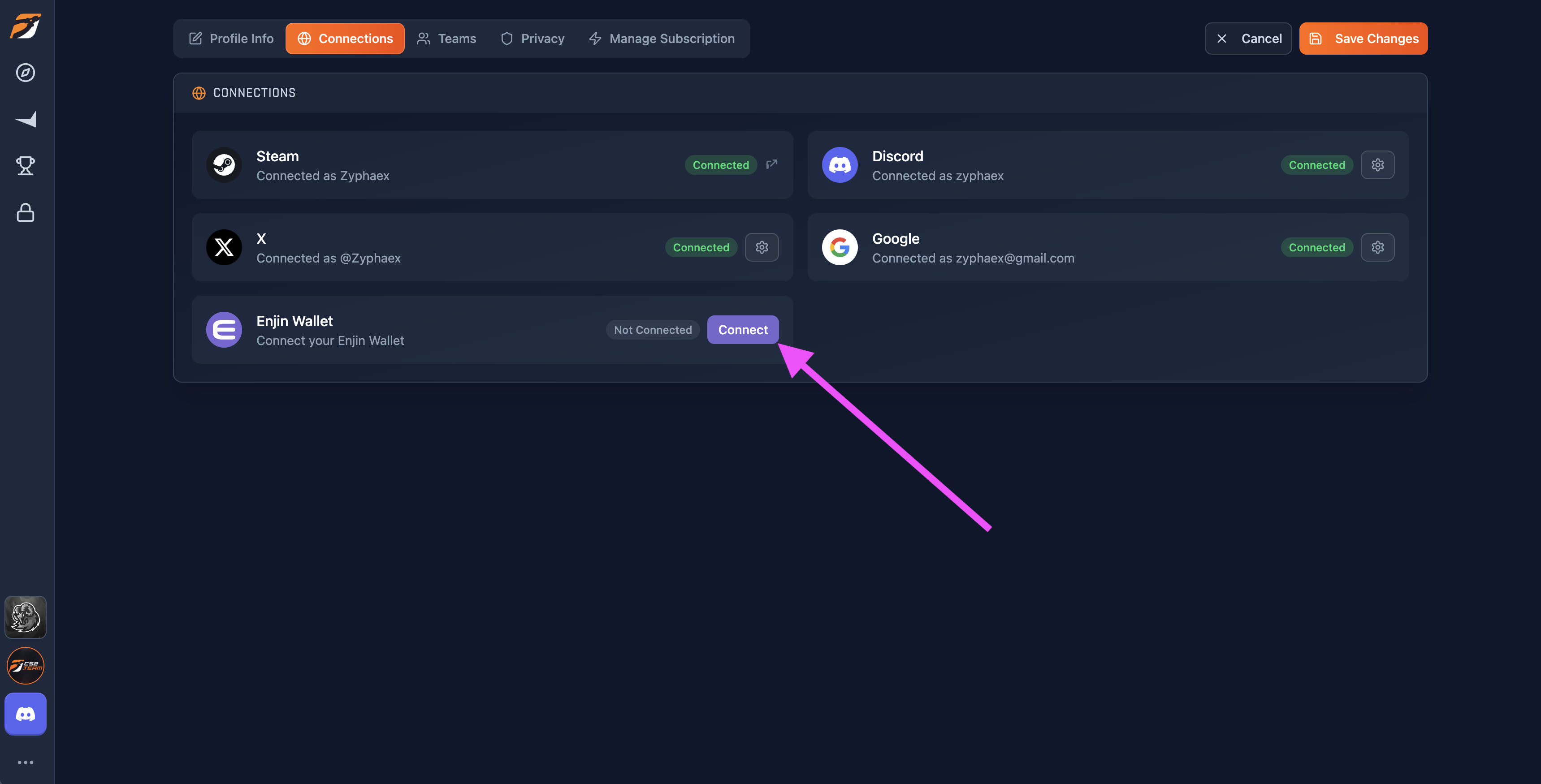Click the Google Connected status badge
The height and width of the screenshot is (784, 1541).
(x=1317, y=248)
